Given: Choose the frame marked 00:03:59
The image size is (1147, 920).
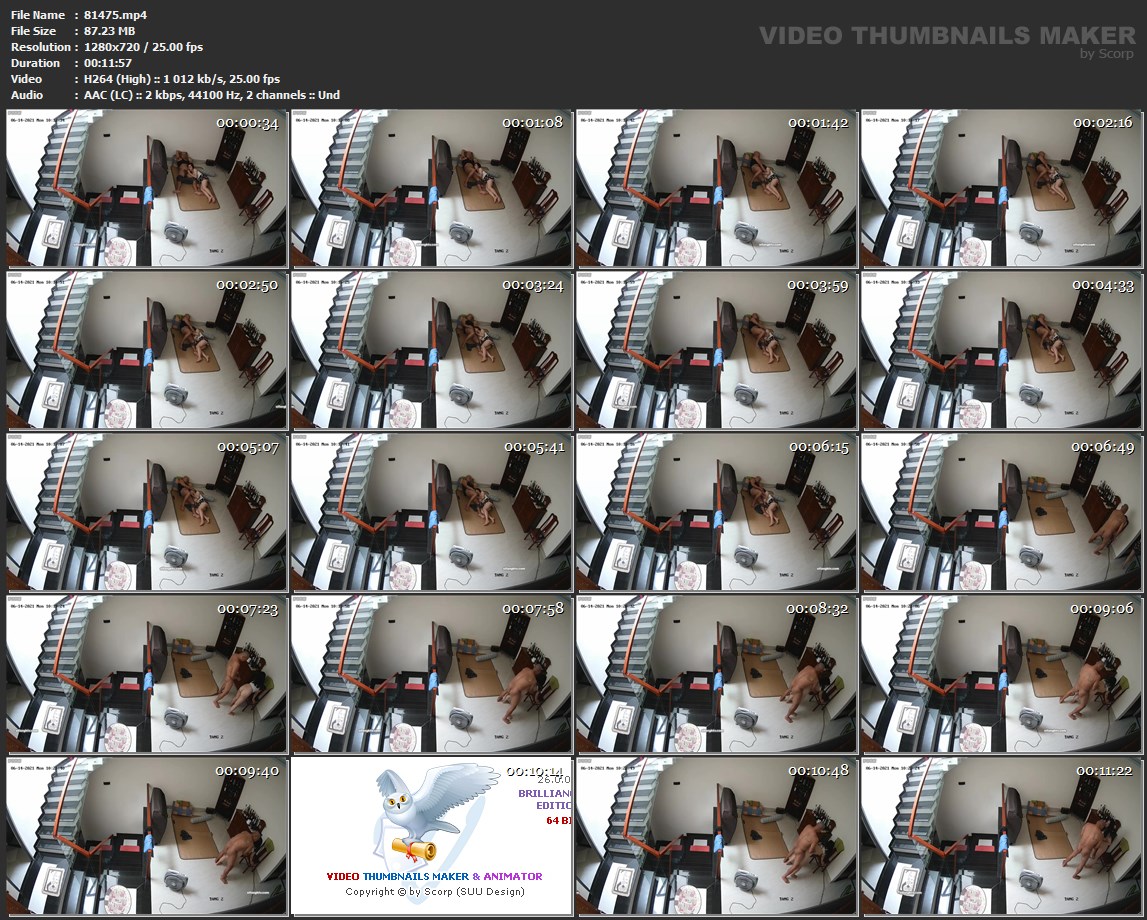Looking at the screenshot, I should tap(717, 350).
